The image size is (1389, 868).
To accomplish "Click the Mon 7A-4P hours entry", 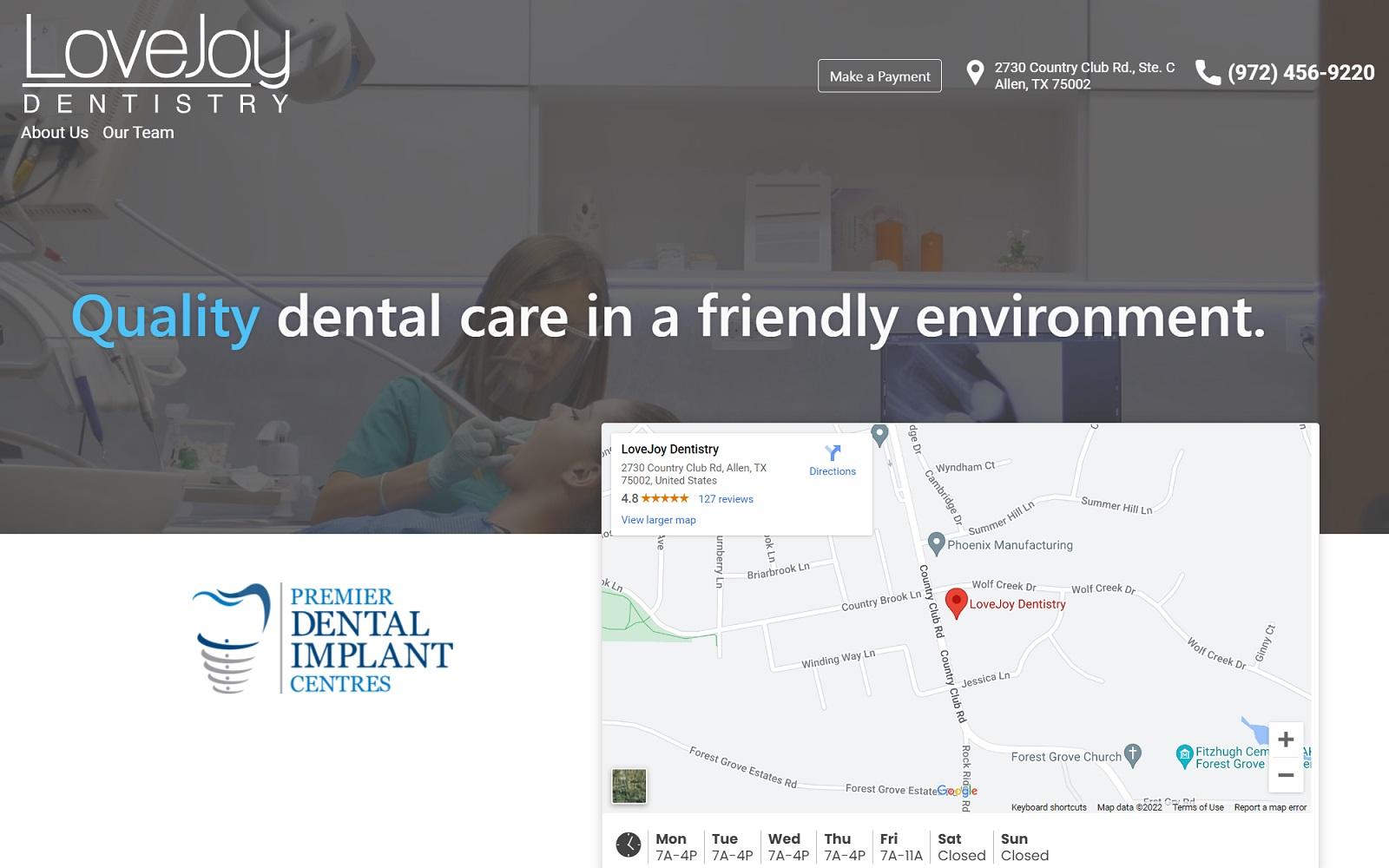I will point(675,847).
